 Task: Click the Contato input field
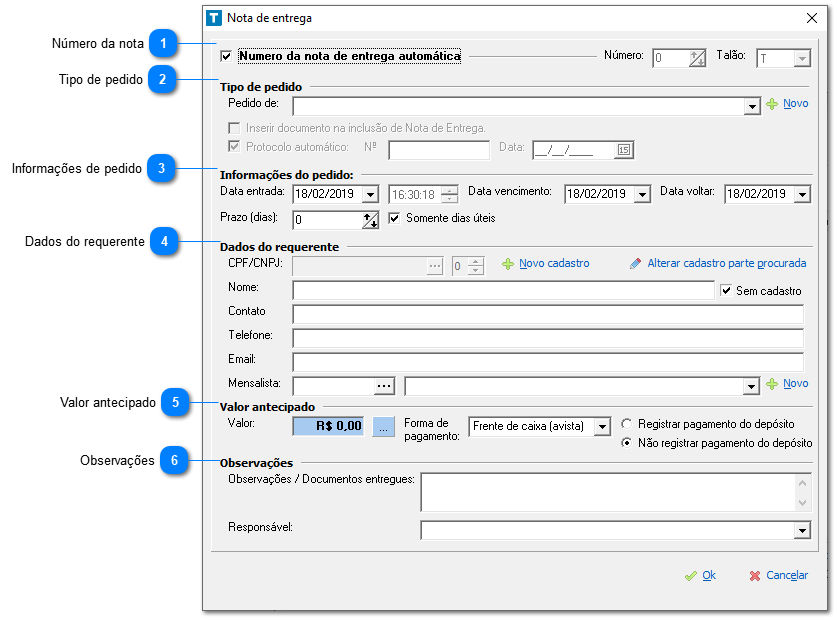coord(548,315)
